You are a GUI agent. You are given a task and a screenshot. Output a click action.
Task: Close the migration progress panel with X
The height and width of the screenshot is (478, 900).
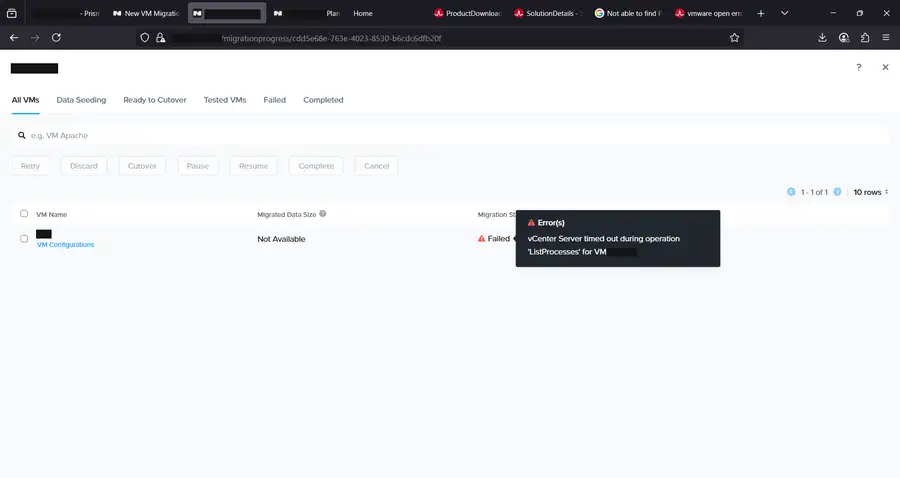tap(885, 67)
